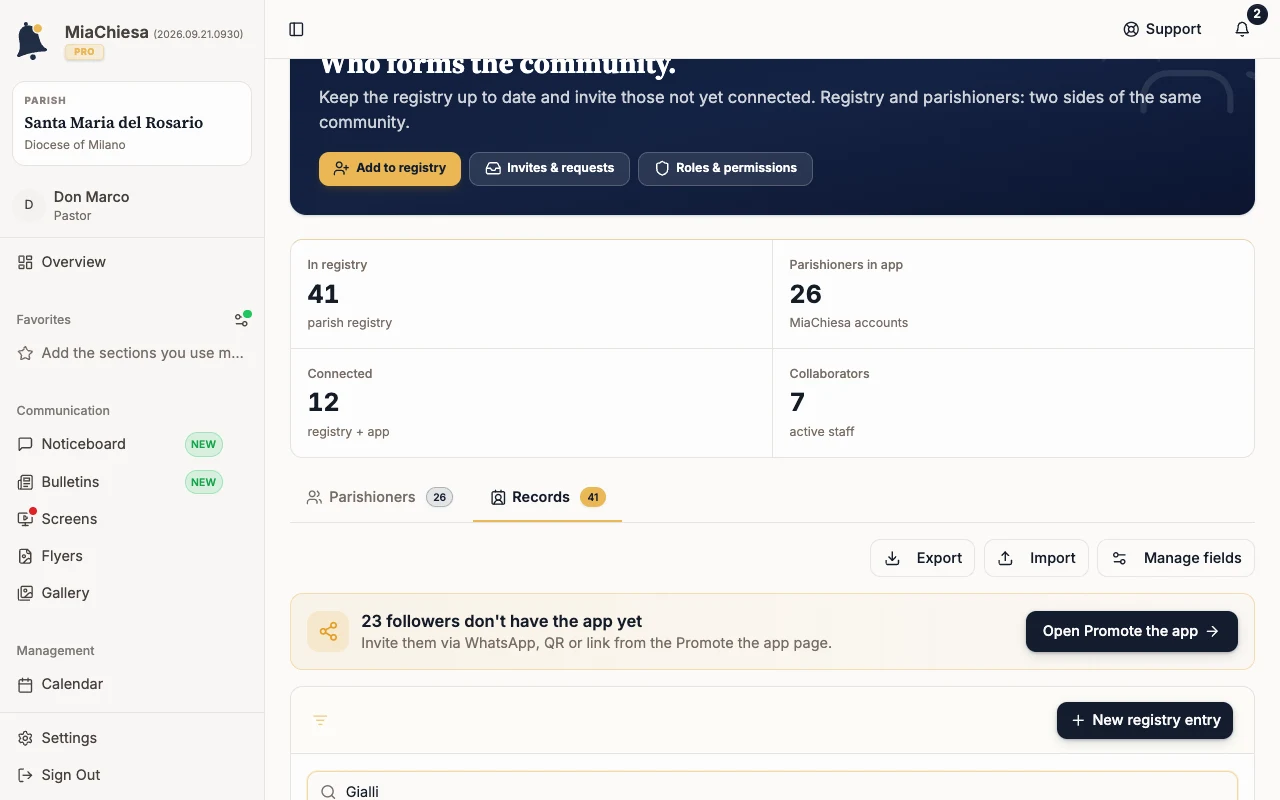Open the Calendar in Management
Viewport: 1280px width, 800px height.
132,684
